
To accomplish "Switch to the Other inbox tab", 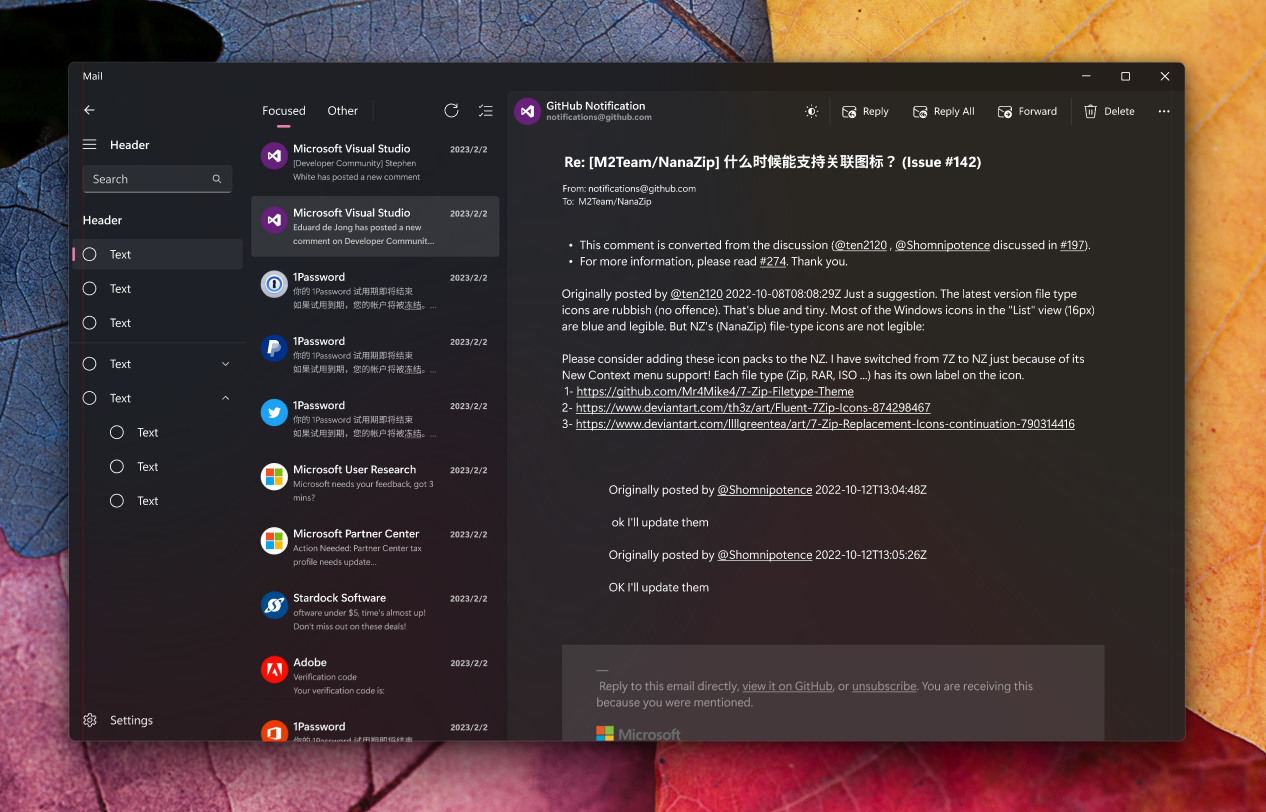I will pos(342,110).
